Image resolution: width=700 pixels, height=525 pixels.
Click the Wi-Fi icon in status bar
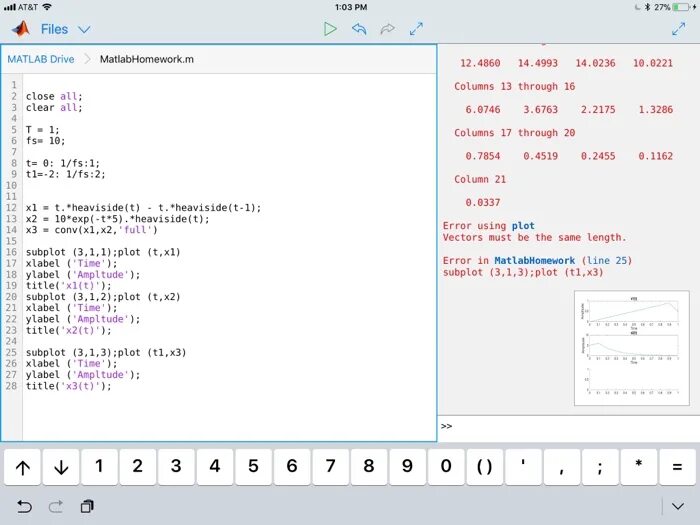47,7
